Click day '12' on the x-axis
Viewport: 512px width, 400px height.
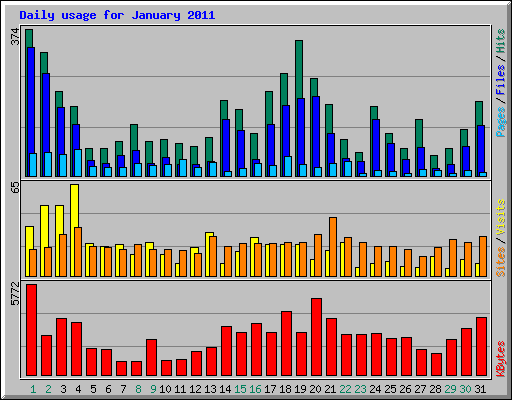click(195, 389)
